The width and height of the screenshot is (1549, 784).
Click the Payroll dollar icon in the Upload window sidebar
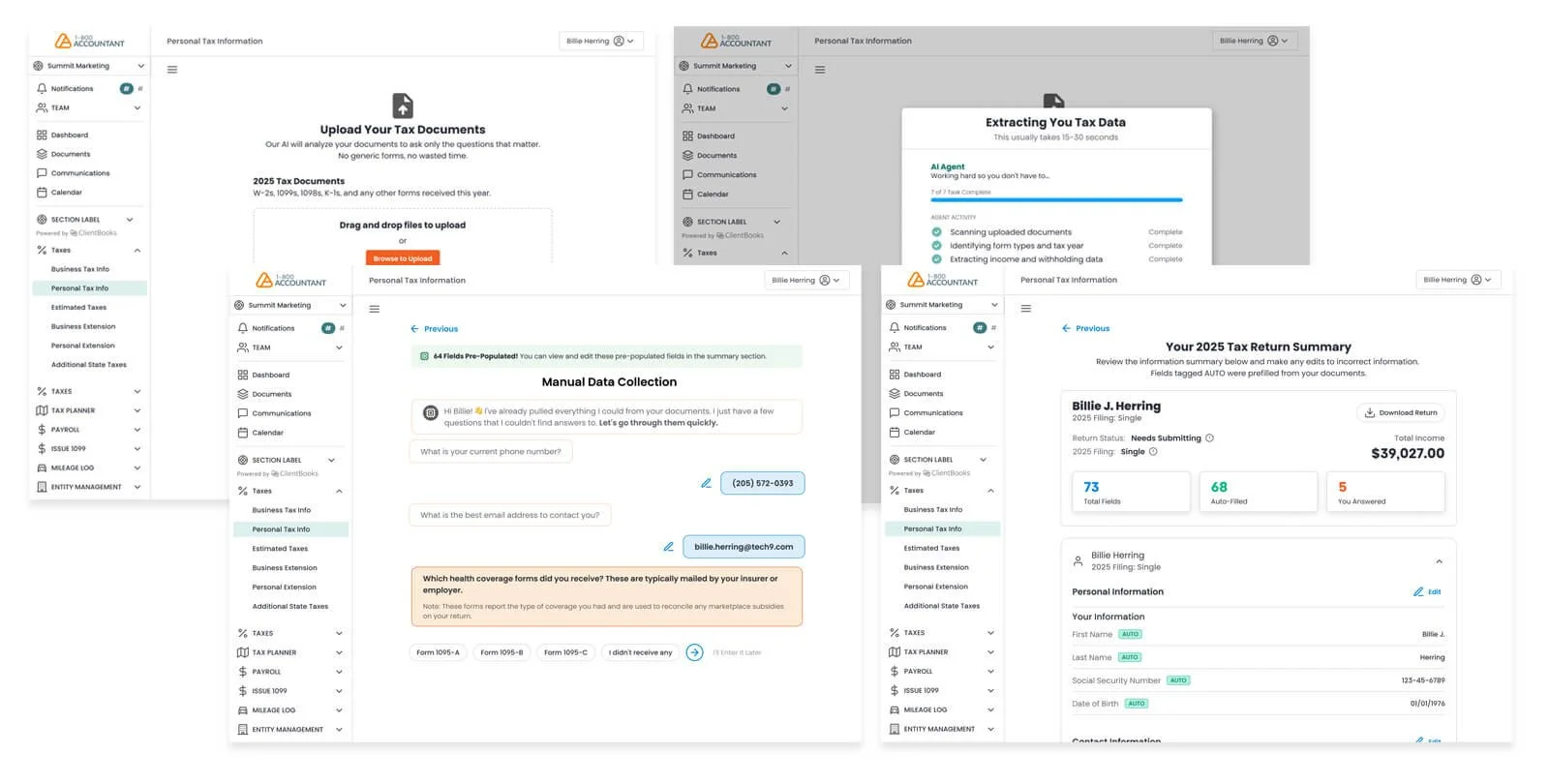pyautogui.click(x=42, y=430)
